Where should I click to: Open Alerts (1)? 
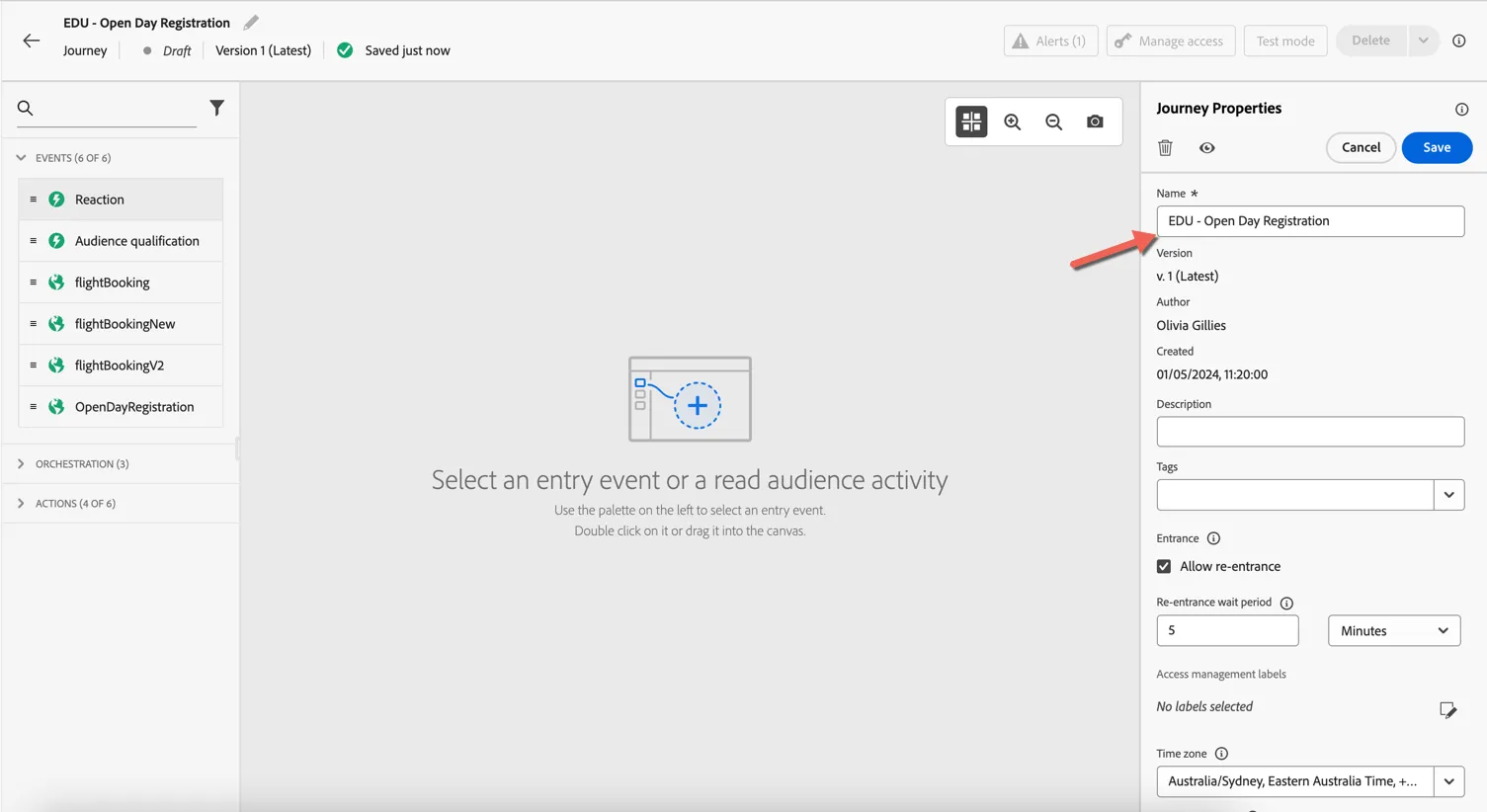(1050, 41)
